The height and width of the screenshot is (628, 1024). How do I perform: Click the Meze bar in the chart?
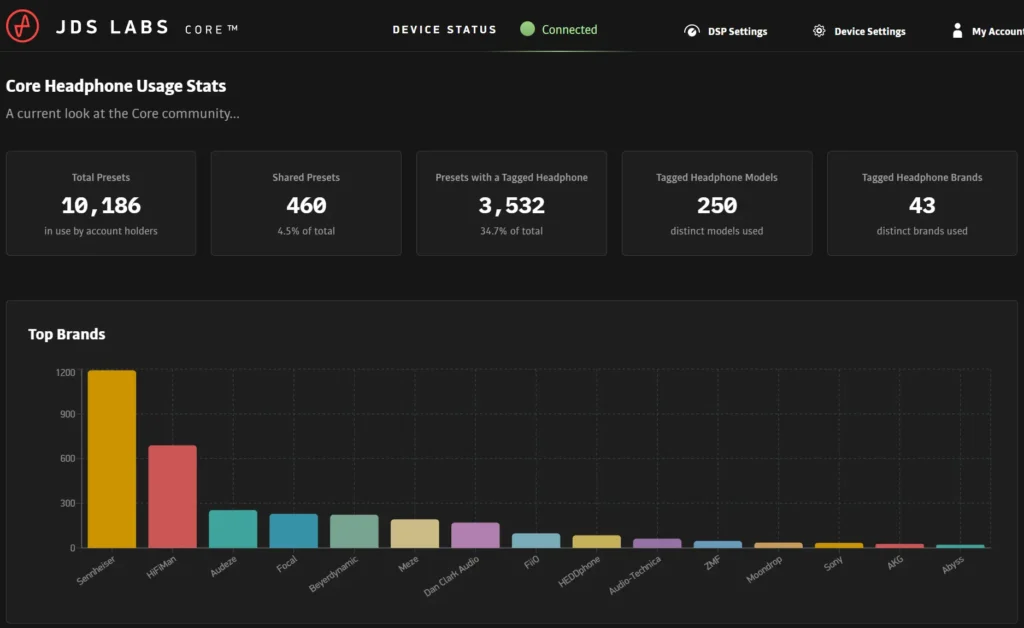pos(415,533)
